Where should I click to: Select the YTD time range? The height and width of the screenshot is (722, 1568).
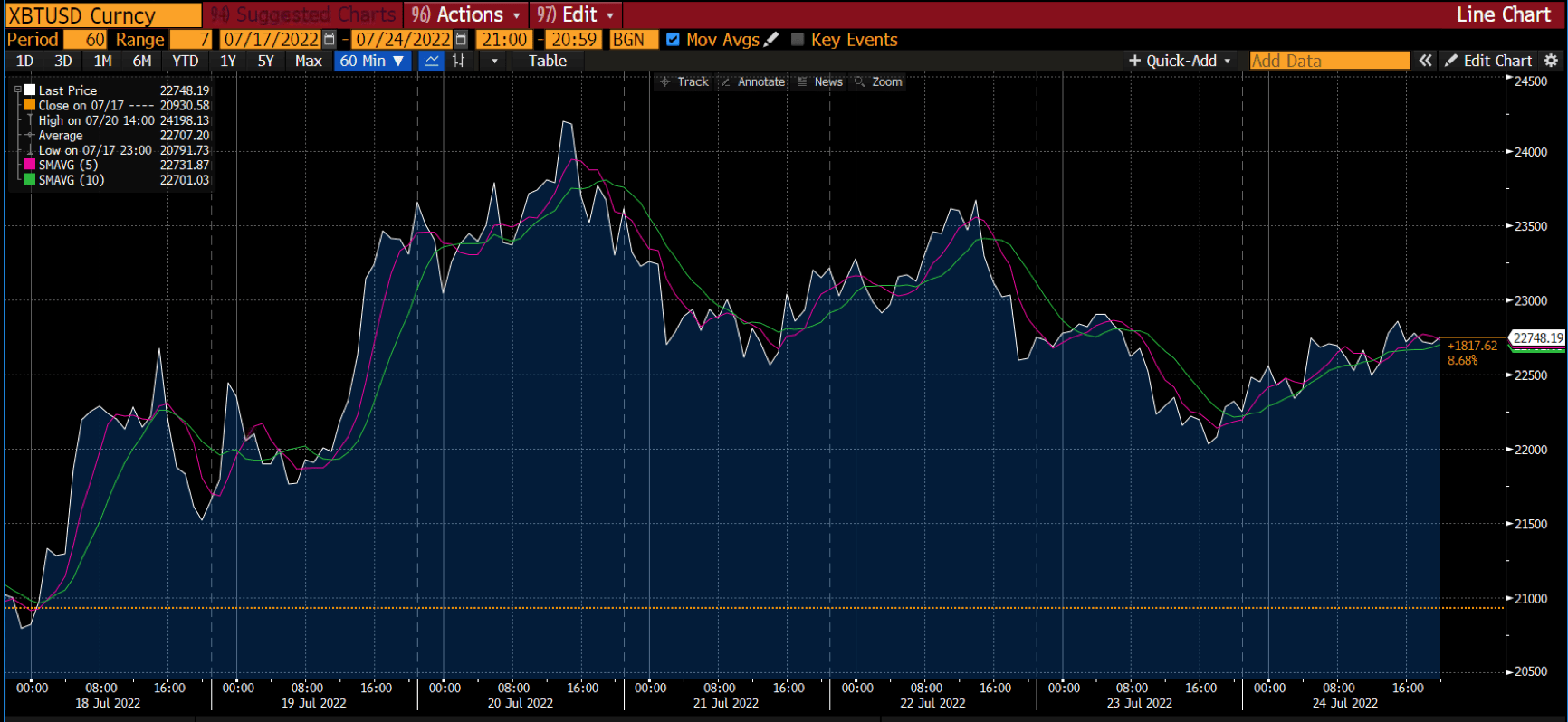click(x=185, y=61)
